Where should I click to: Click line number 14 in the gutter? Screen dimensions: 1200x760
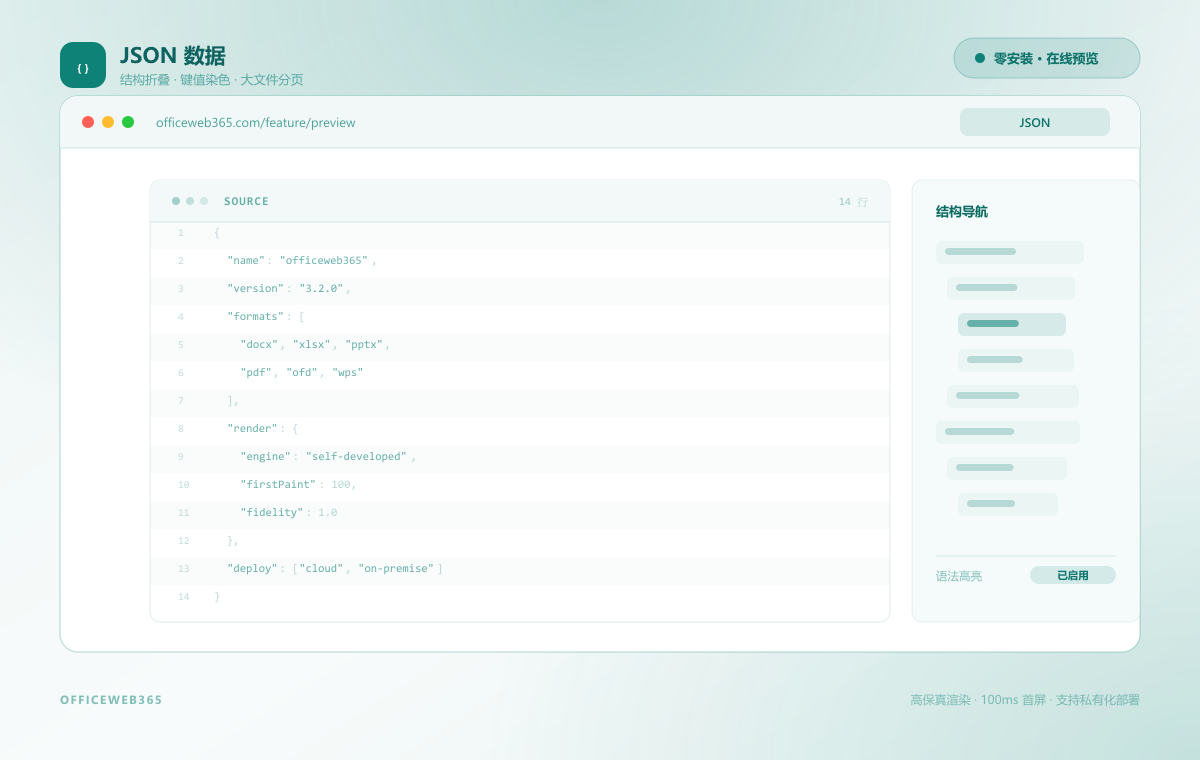coord(183,597)
